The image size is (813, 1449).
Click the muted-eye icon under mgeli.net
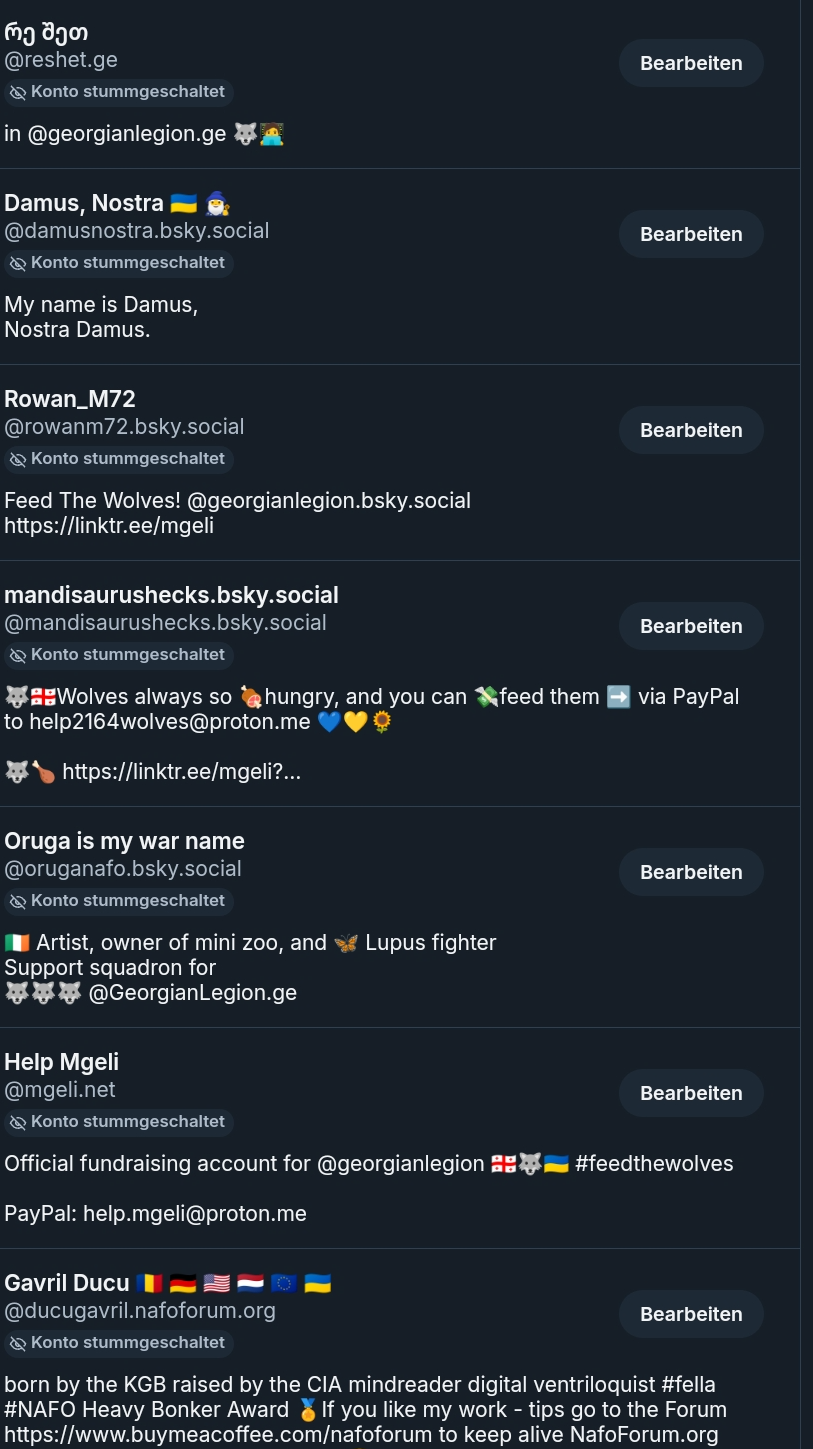(18, 1122)
